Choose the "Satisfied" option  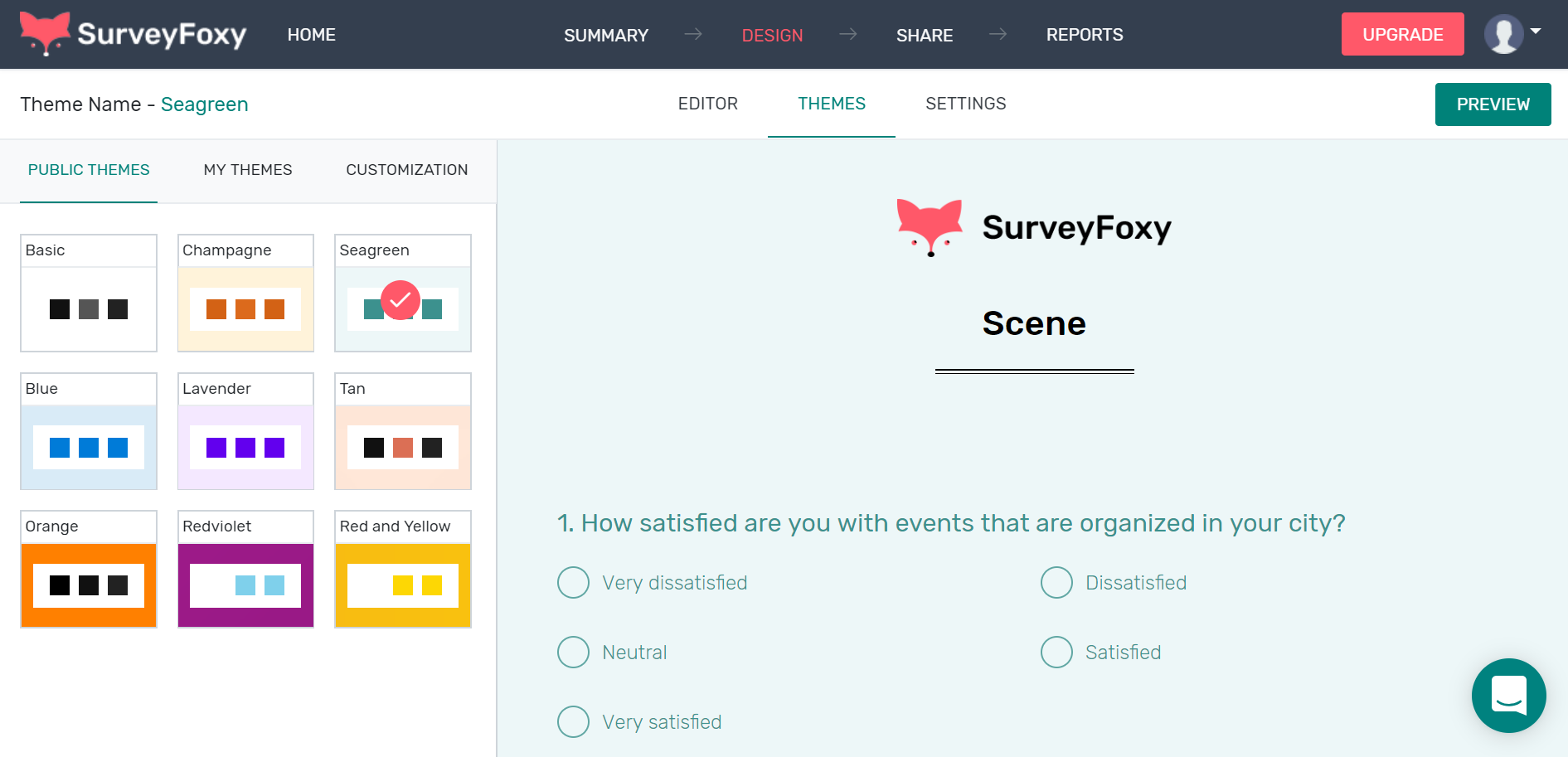coord(1056,653)
